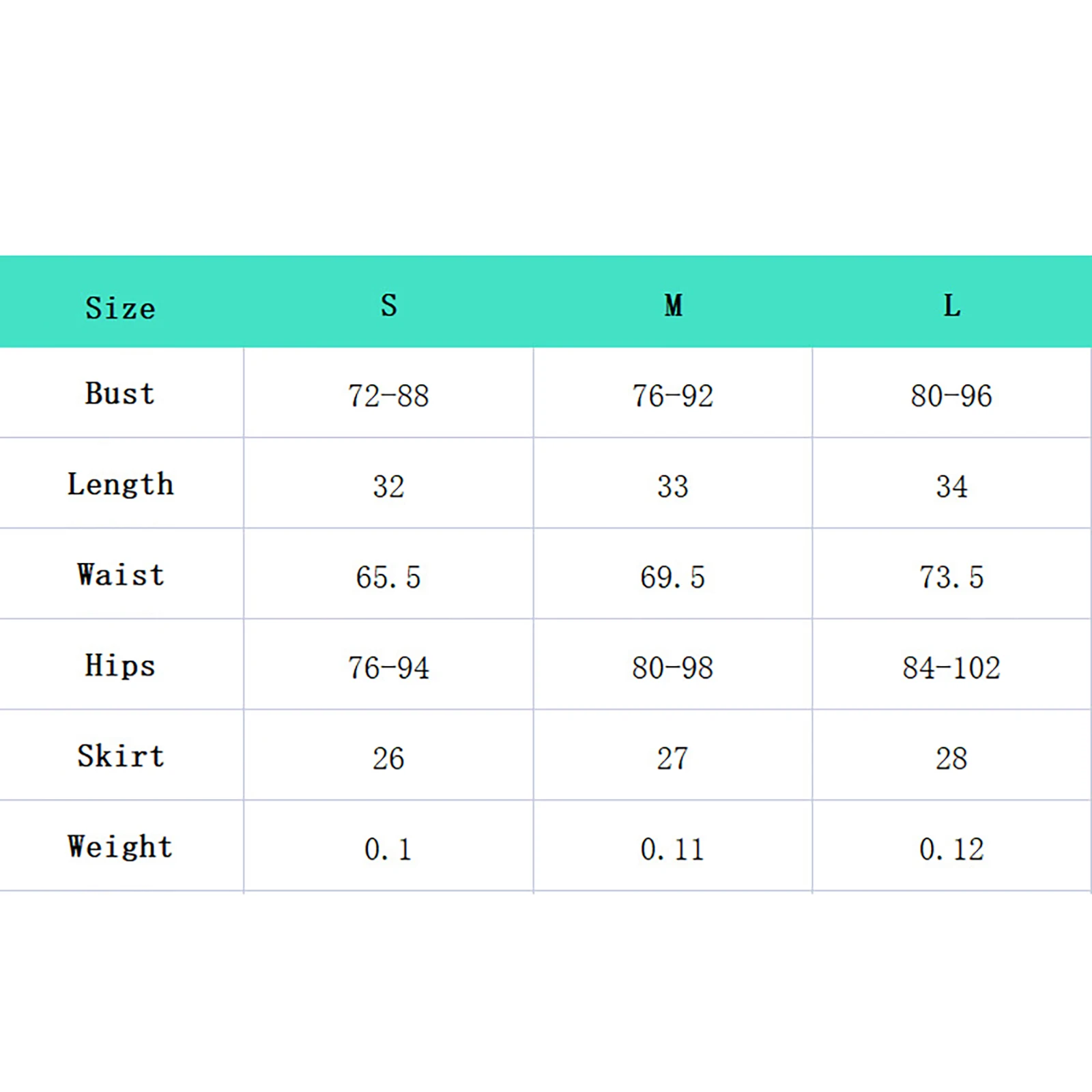Click the Bust row label
Viewport: 1092px width, 1092px height.
[120, 394]
